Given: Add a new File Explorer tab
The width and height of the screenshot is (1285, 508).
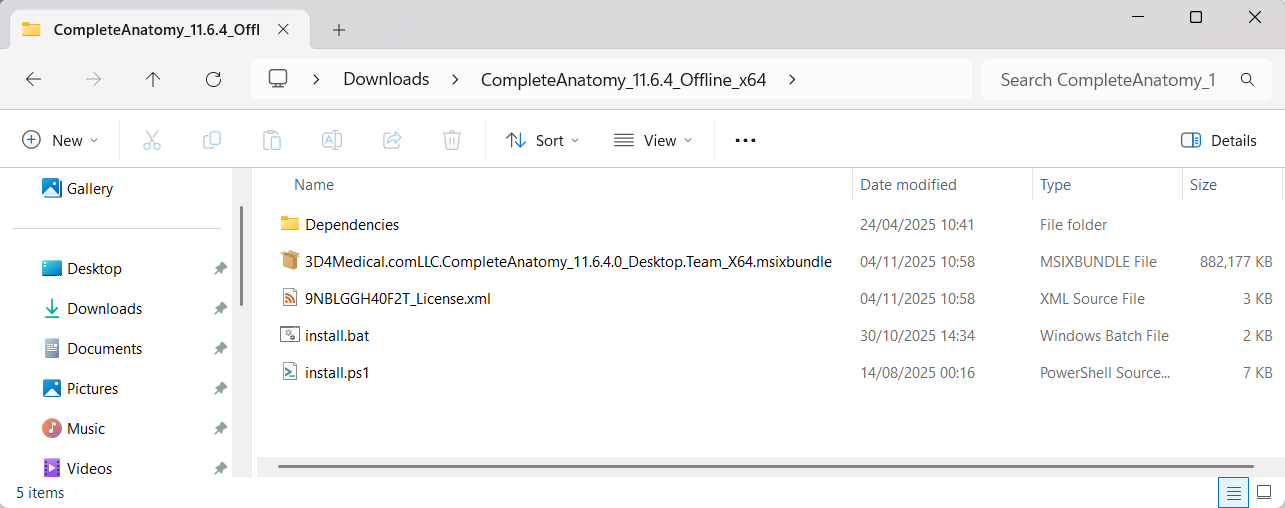Looking at the screenshot, I should [339, 30].
